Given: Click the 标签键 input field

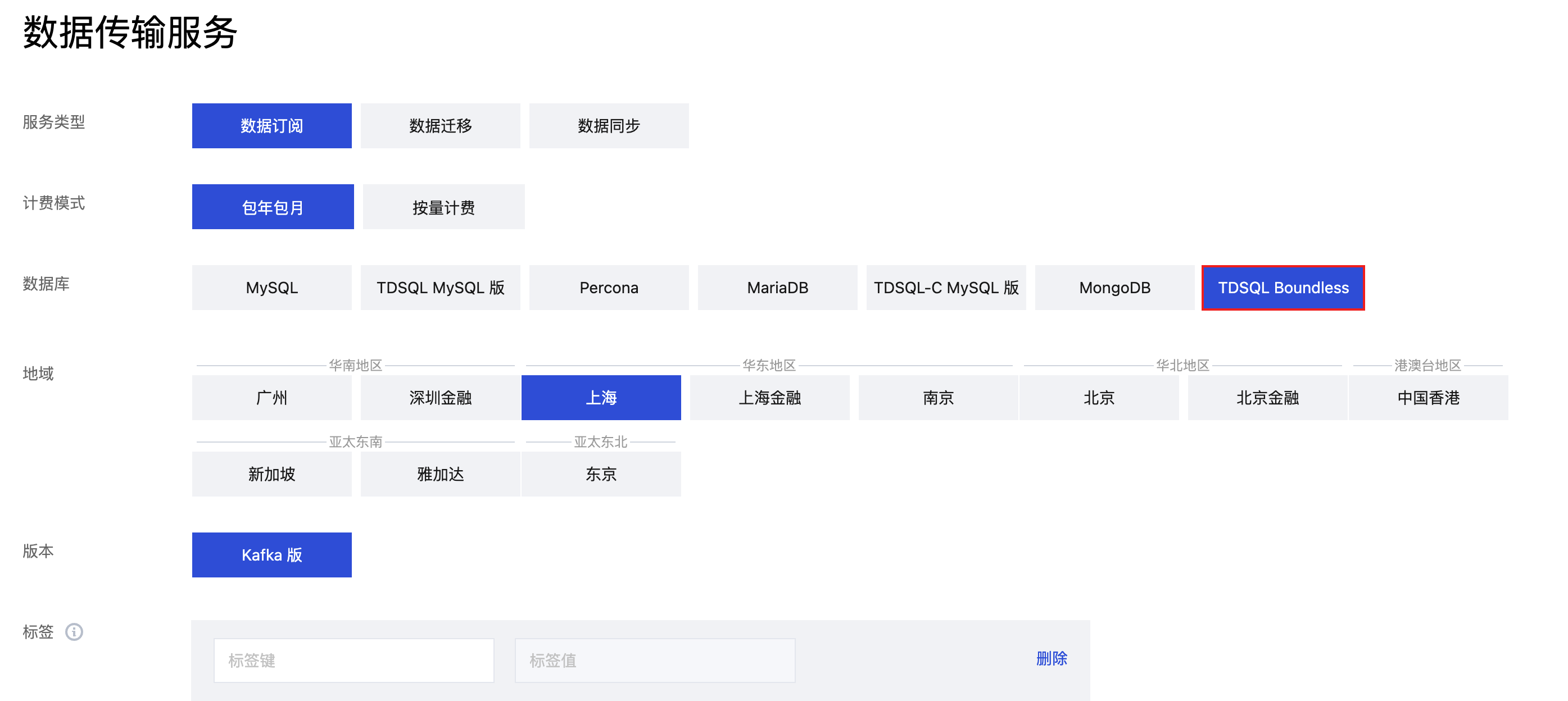Looking at the screenshot, I should 354,660.
